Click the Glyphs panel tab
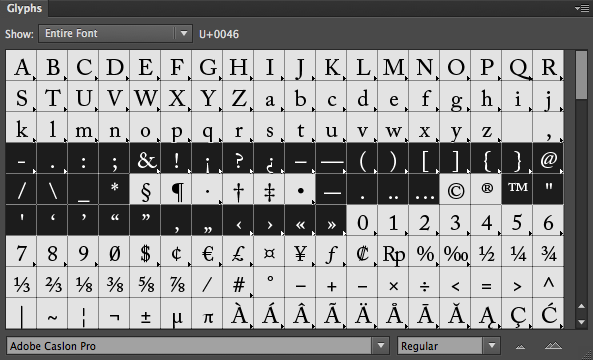 click(24, 8)
